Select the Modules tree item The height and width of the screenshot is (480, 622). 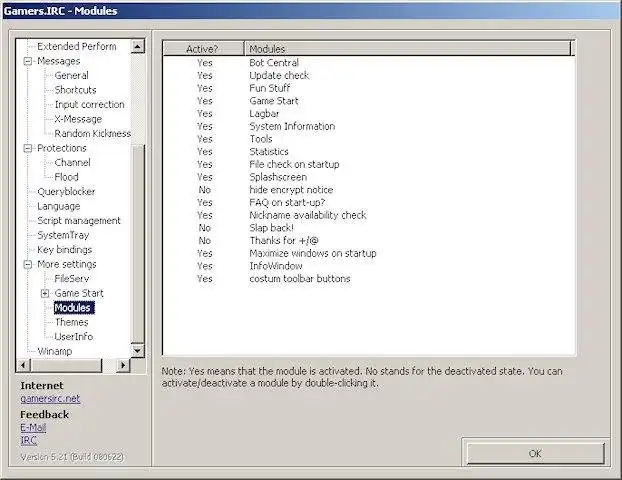[74, 308]
